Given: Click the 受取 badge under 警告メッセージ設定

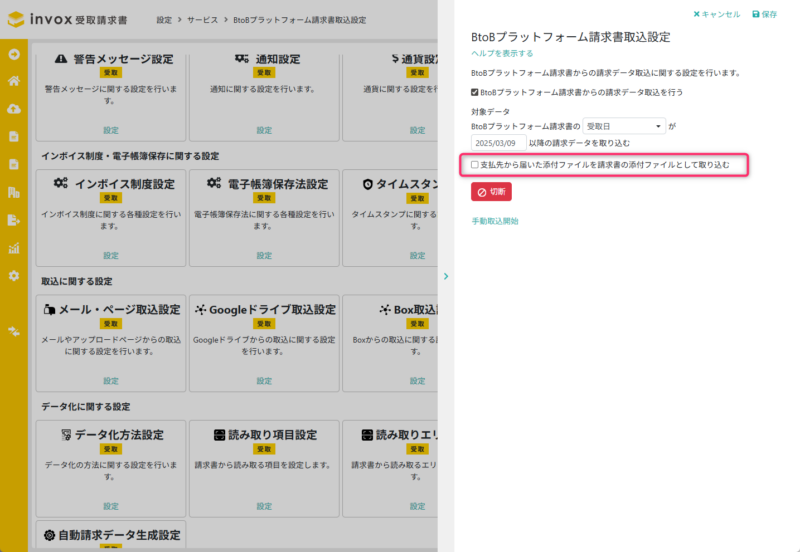Looking at the screenshot, I should pos(111,72).
